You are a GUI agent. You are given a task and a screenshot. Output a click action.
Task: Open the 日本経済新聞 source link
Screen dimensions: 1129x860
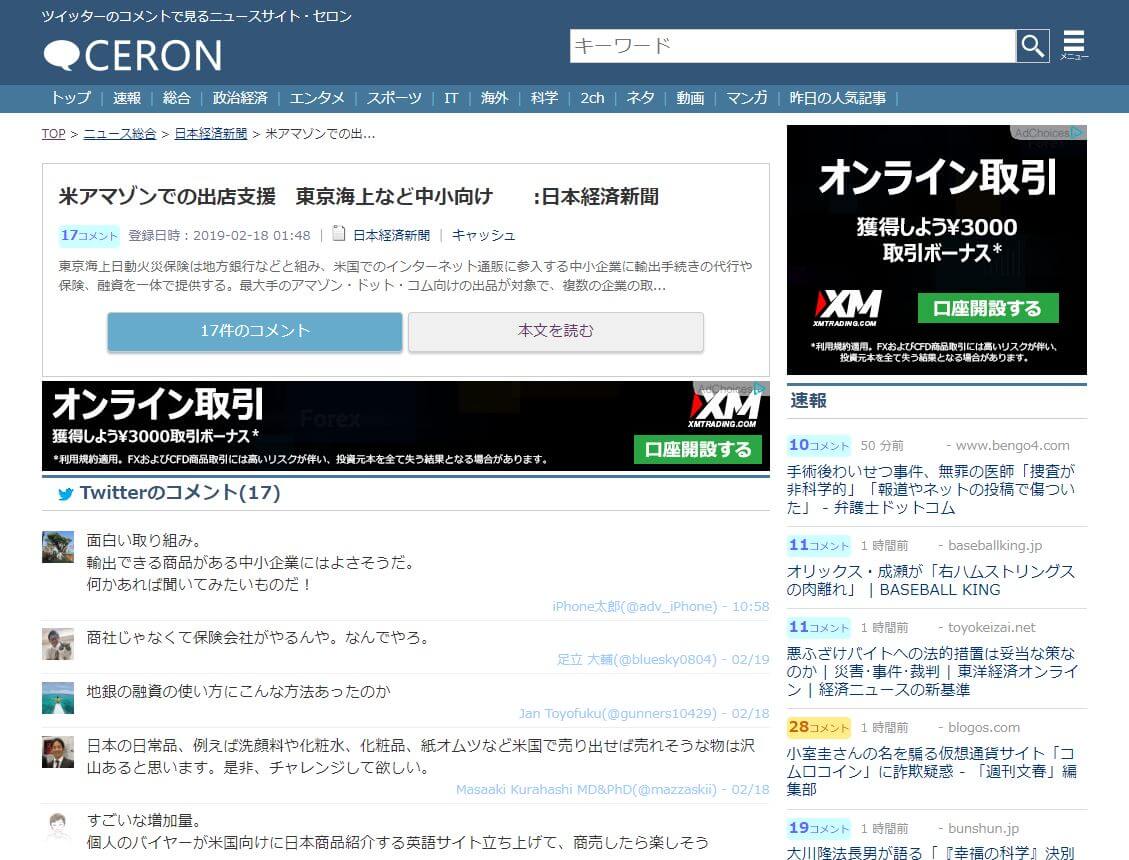pyautogui.click(x=391, y=236)
